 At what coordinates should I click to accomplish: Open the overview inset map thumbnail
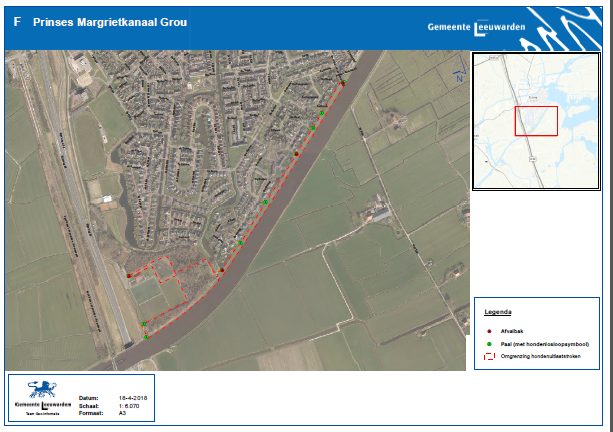pyautogui.click(x=540, y=121)
